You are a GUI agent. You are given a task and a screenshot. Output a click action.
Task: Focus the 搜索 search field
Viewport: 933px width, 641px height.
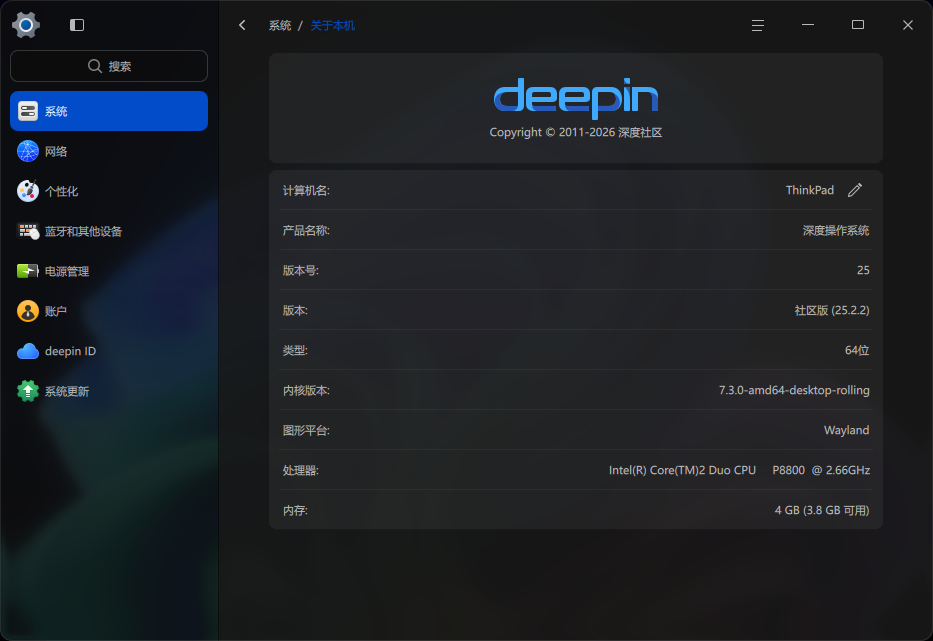109,66
